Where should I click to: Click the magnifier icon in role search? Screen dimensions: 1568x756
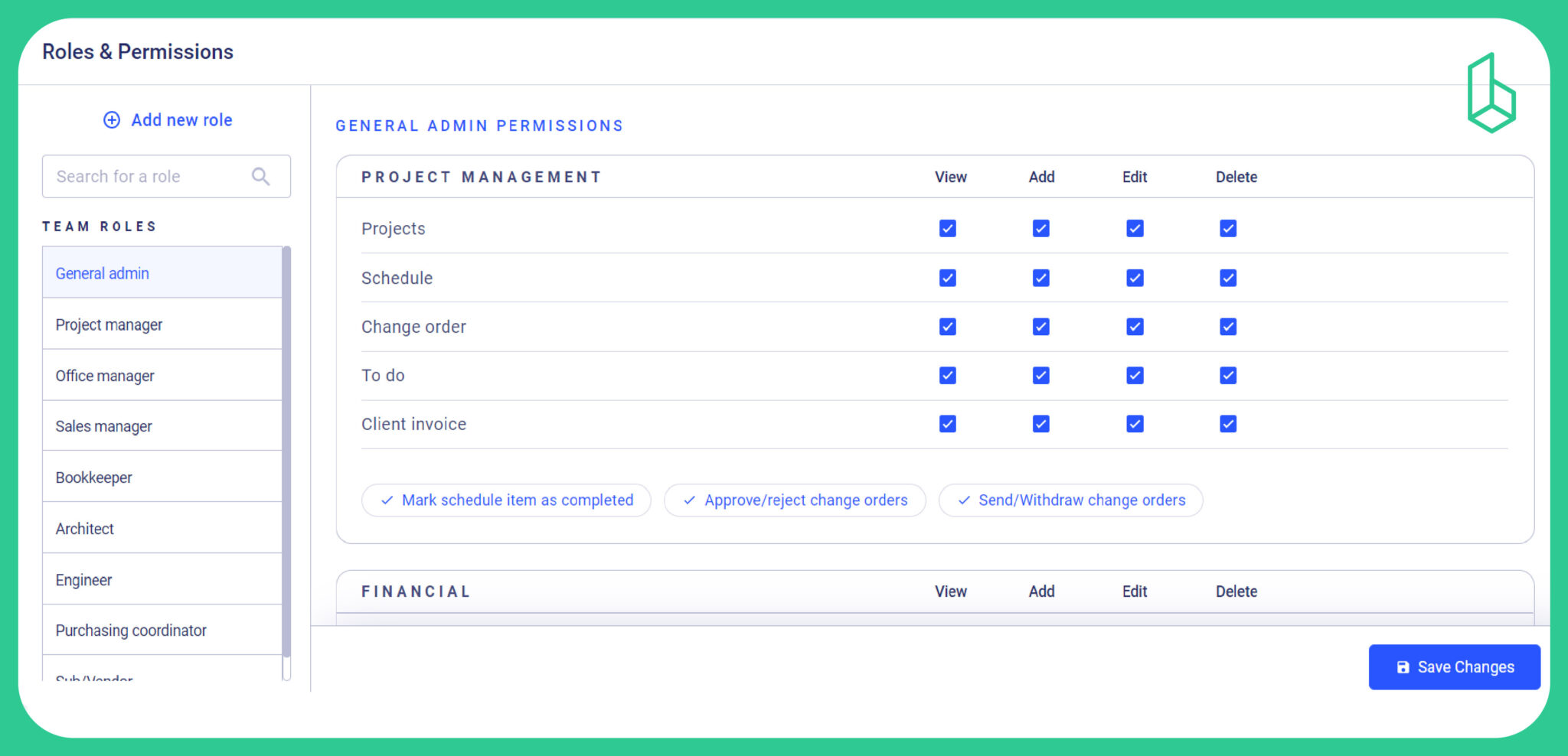[260, 177]
